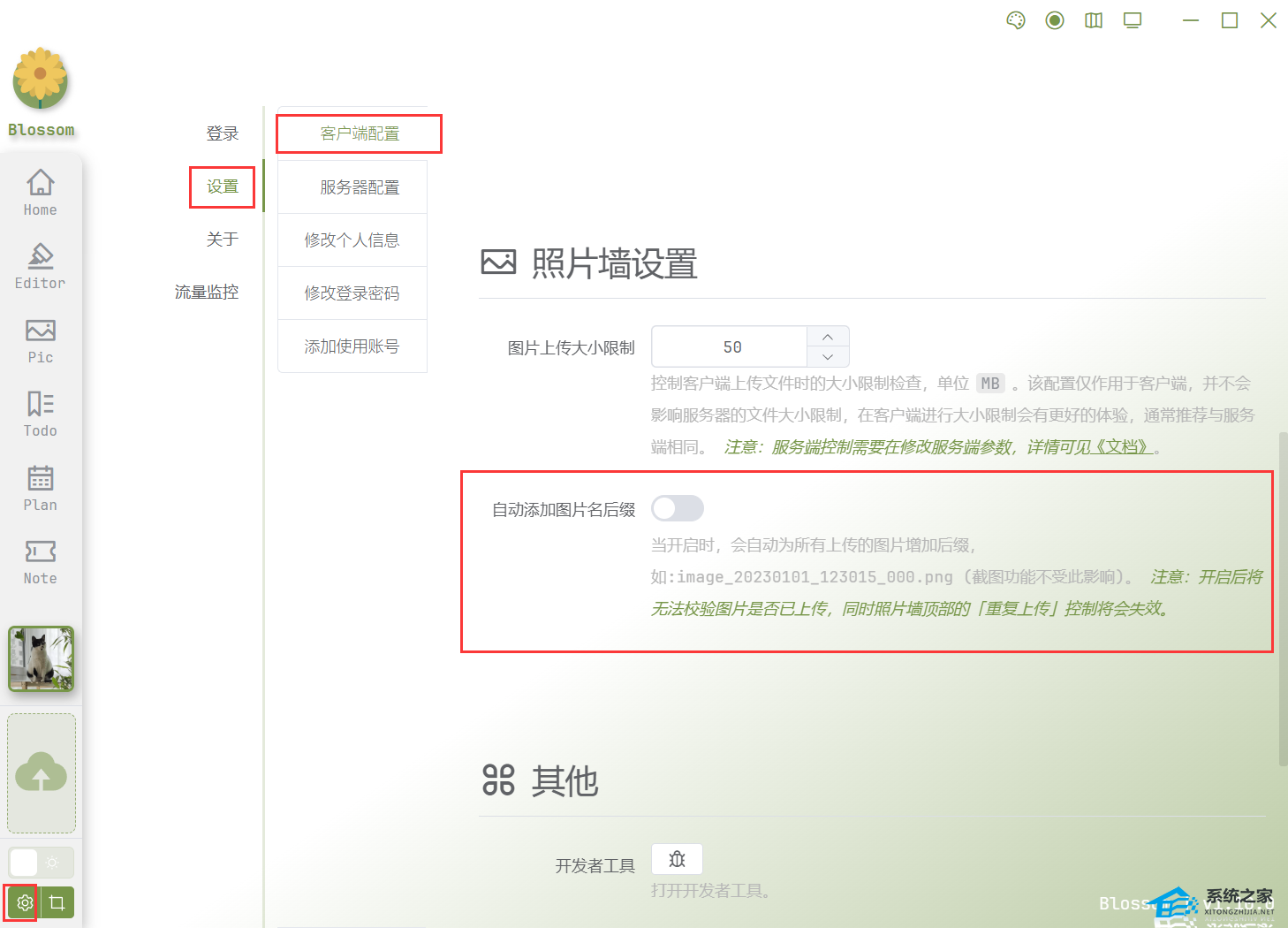Open the 流量监控 menu item
1288x928 pixels.
tap(206, 292)
